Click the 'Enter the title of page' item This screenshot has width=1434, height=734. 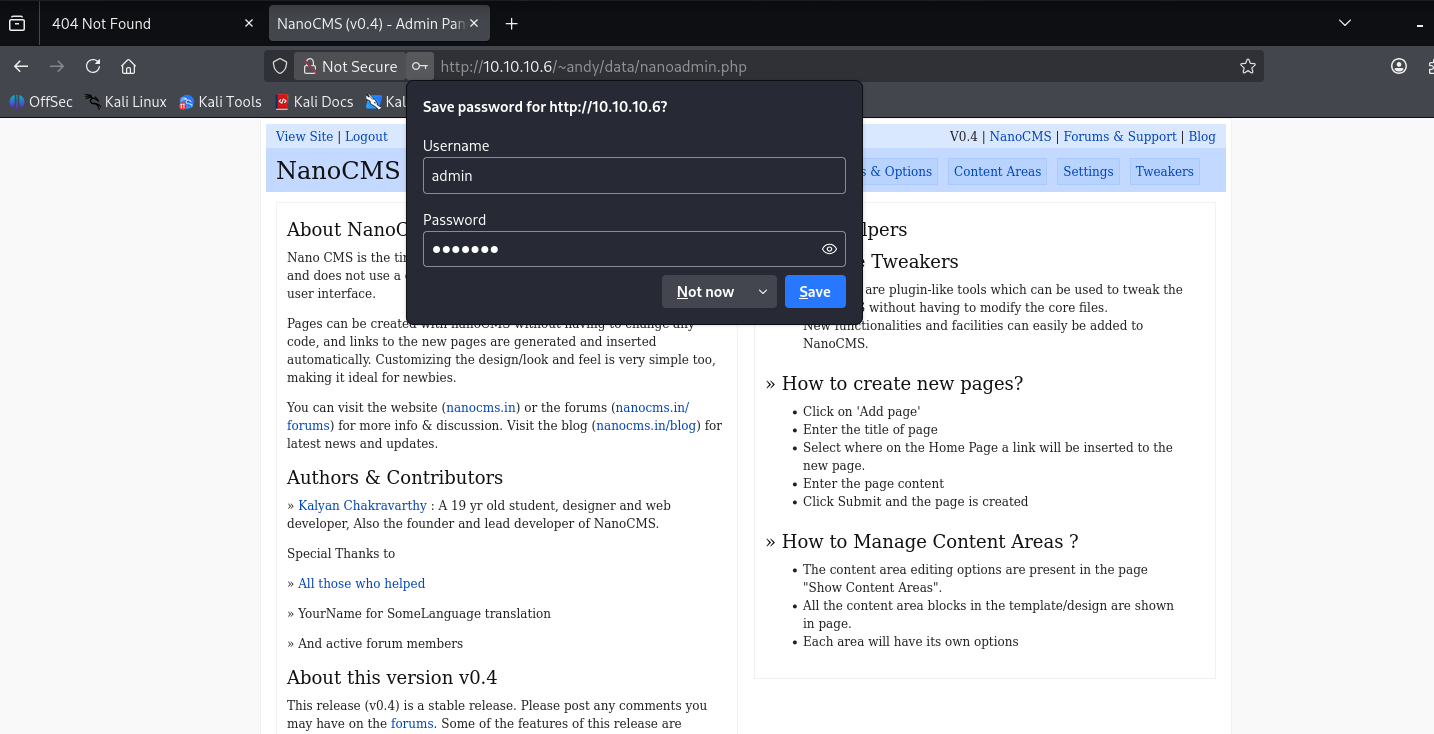coord(870,429)
